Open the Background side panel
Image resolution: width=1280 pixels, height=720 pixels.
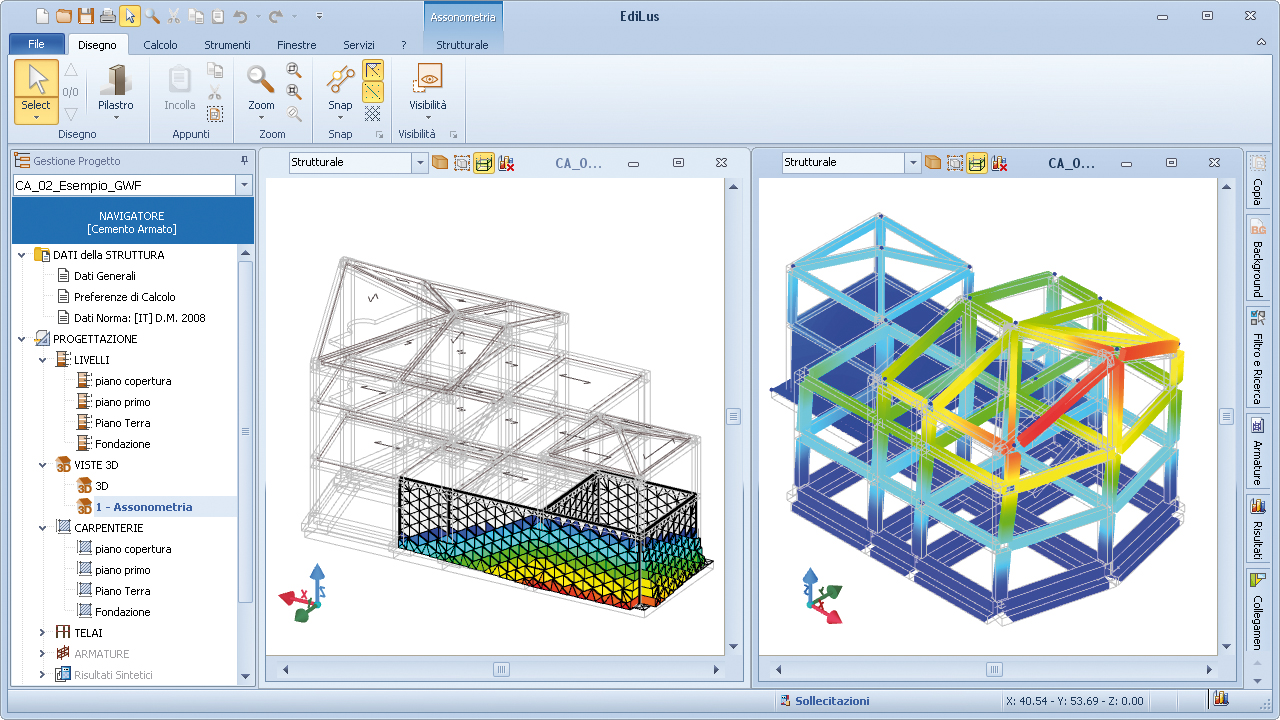click(1257, 258)
